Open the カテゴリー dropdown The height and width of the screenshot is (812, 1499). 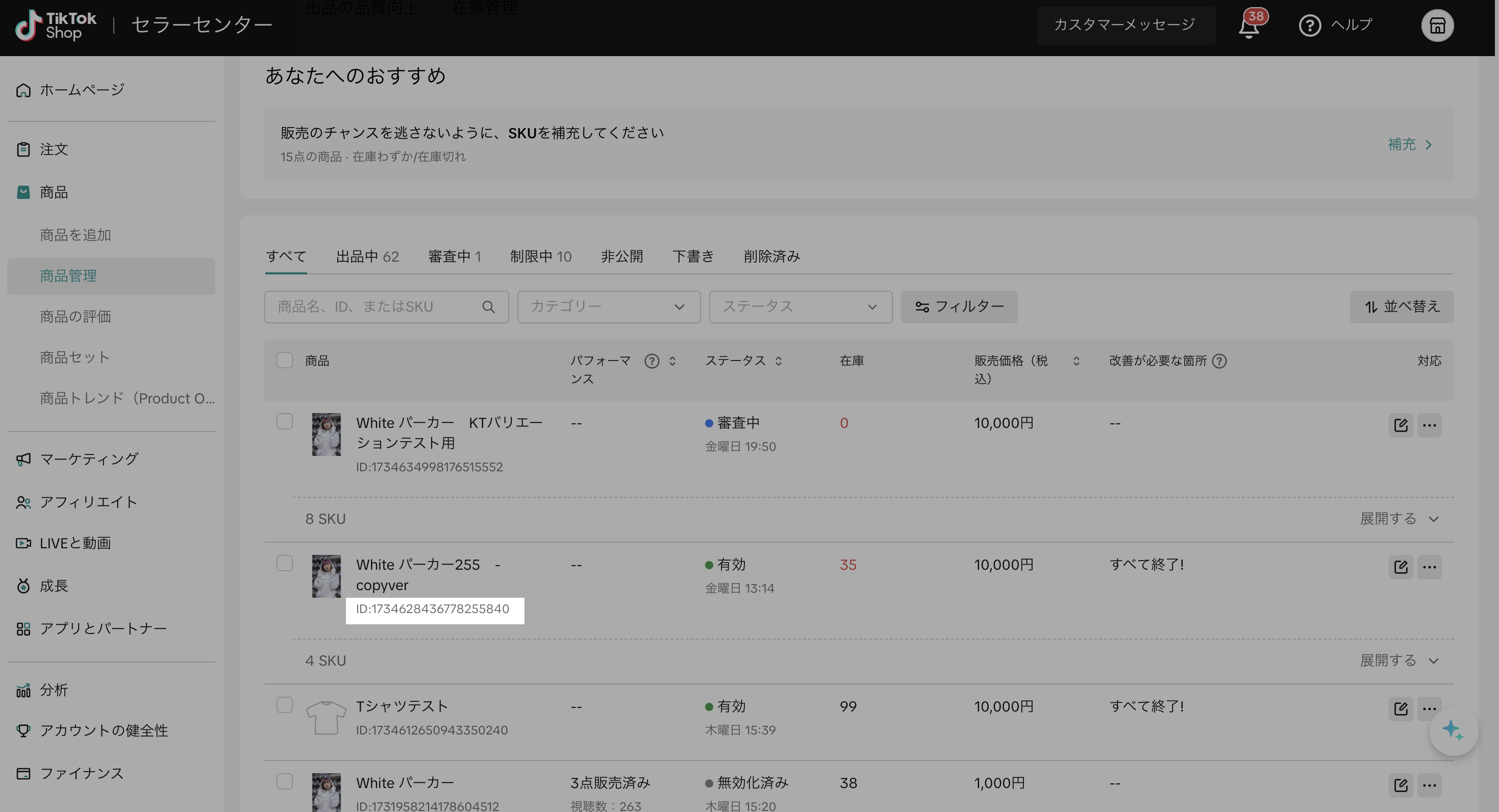(608, 307)
